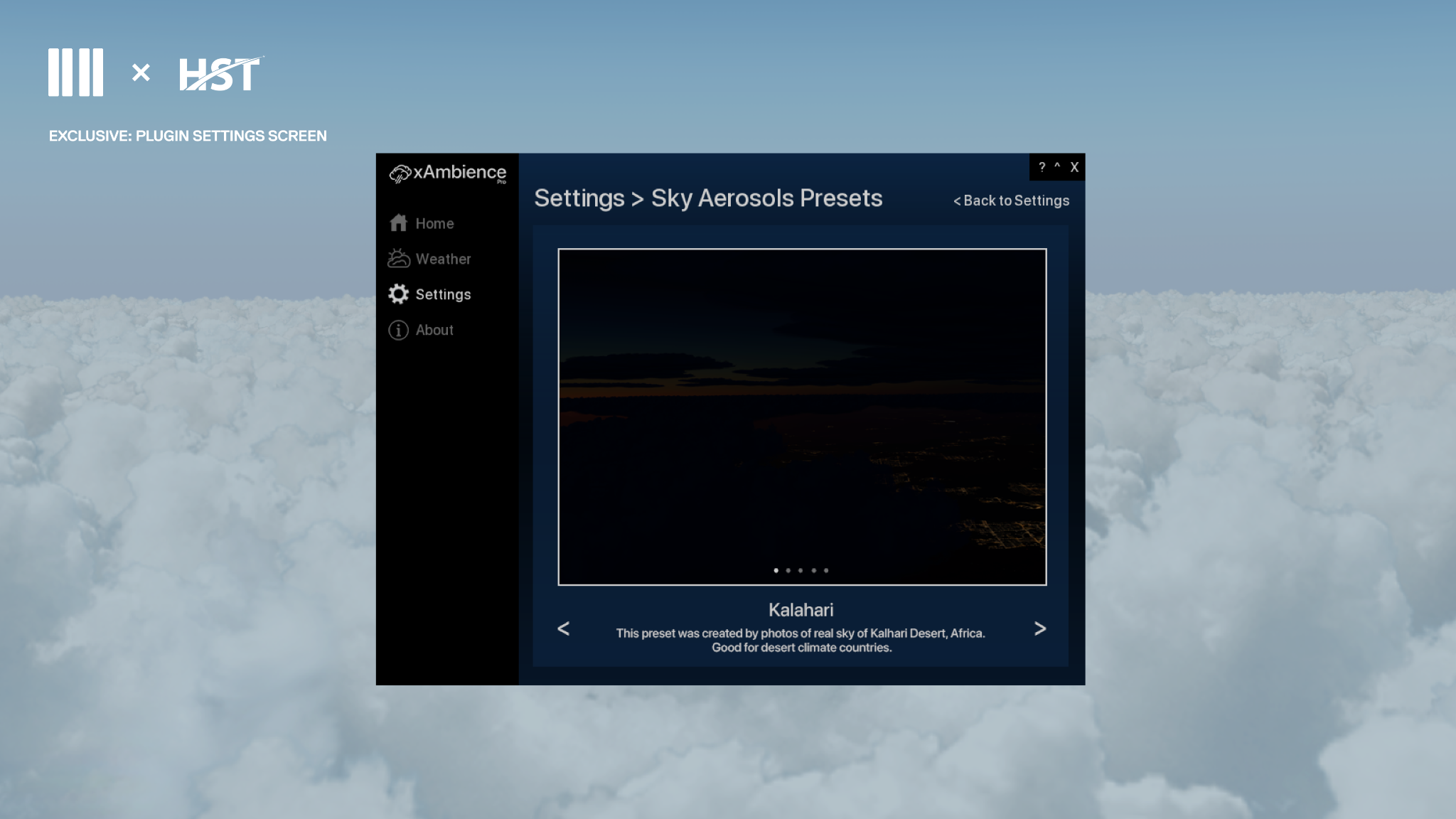The height and width of the screenshot is (819, 1456).
Task: Click the HST logo at top left
Action: (x=220, y=74)
